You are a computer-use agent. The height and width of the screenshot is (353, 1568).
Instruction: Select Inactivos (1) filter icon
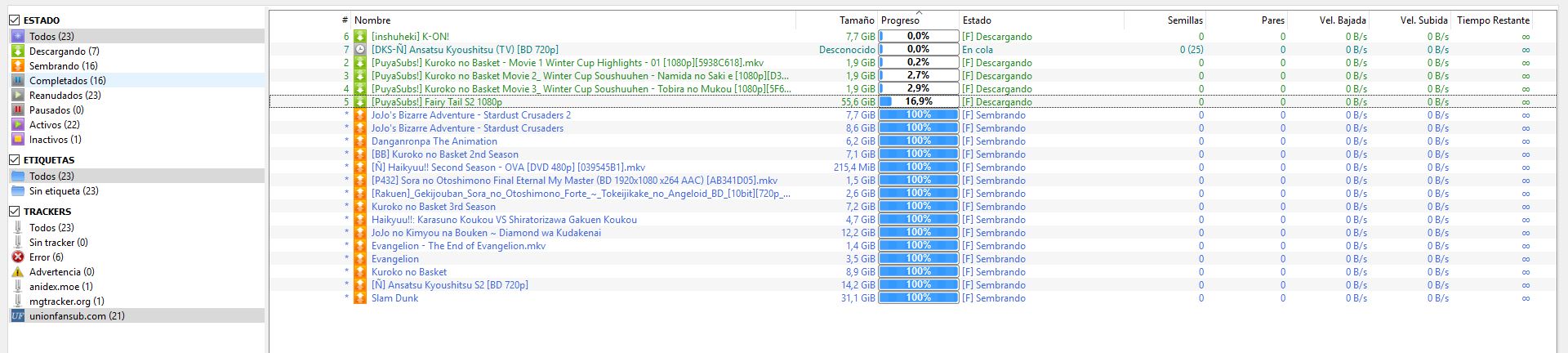click(x=18, y=140)
